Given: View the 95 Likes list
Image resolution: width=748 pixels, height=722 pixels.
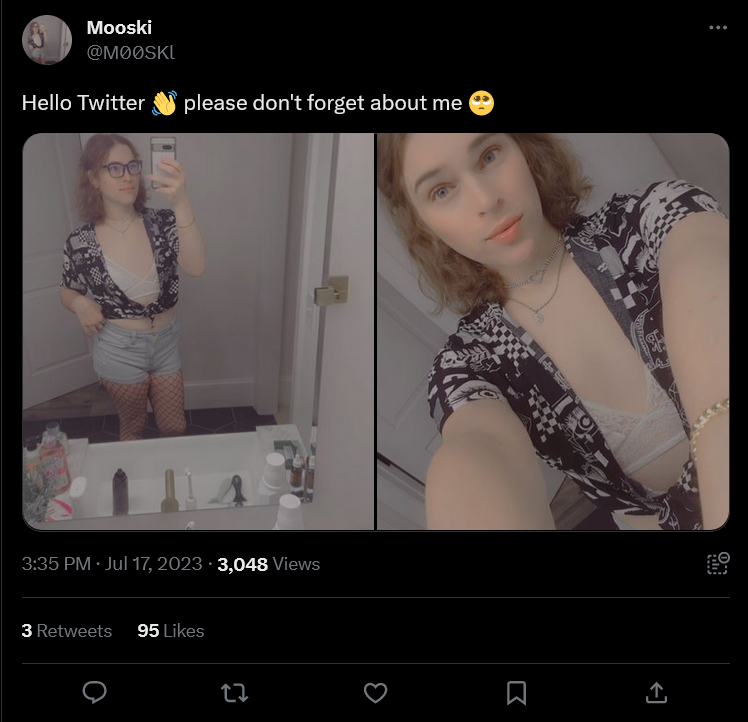Looking at the screenshot, I should coord(171,631).
